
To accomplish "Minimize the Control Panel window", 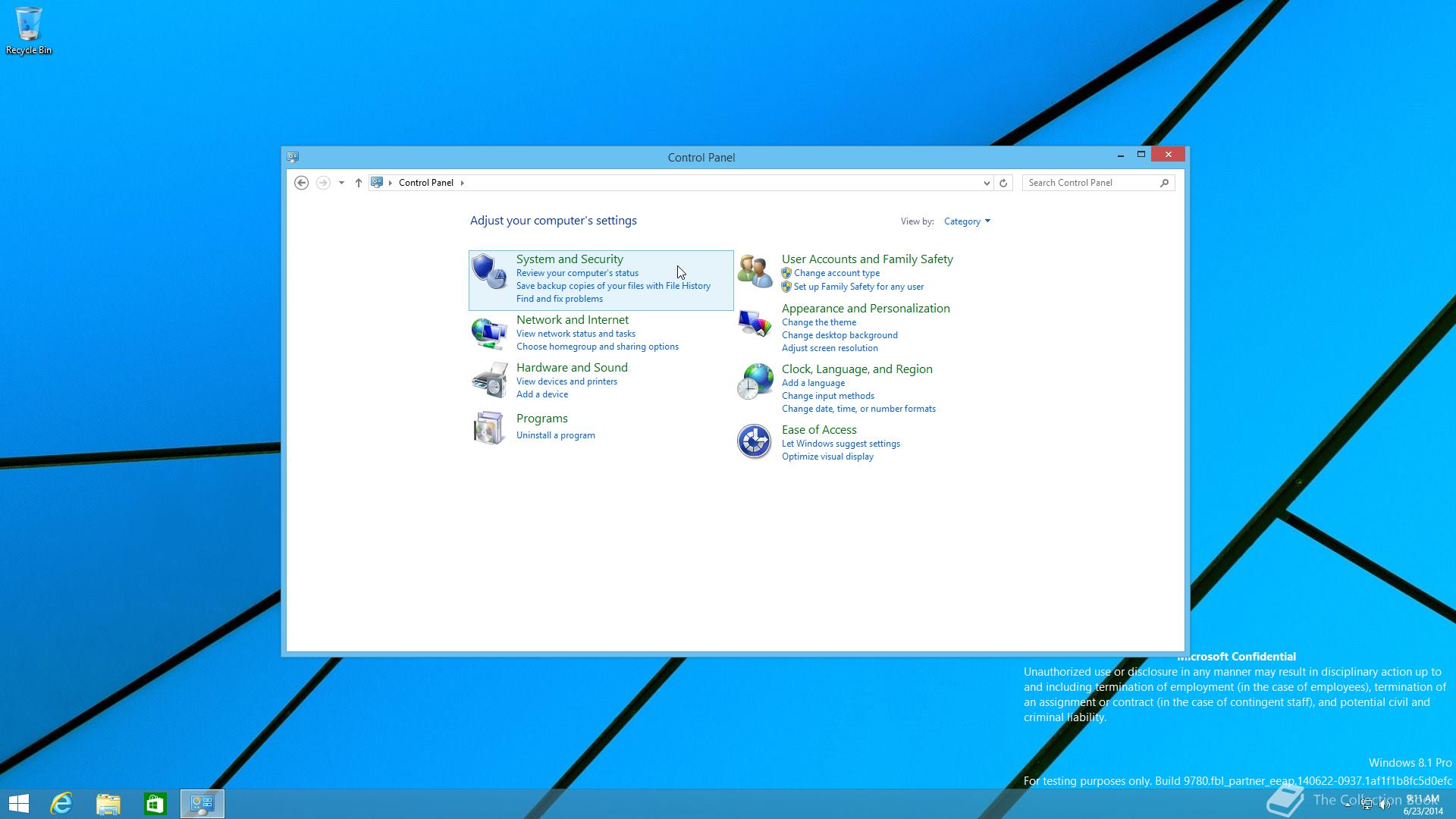I will (1120, 155).
